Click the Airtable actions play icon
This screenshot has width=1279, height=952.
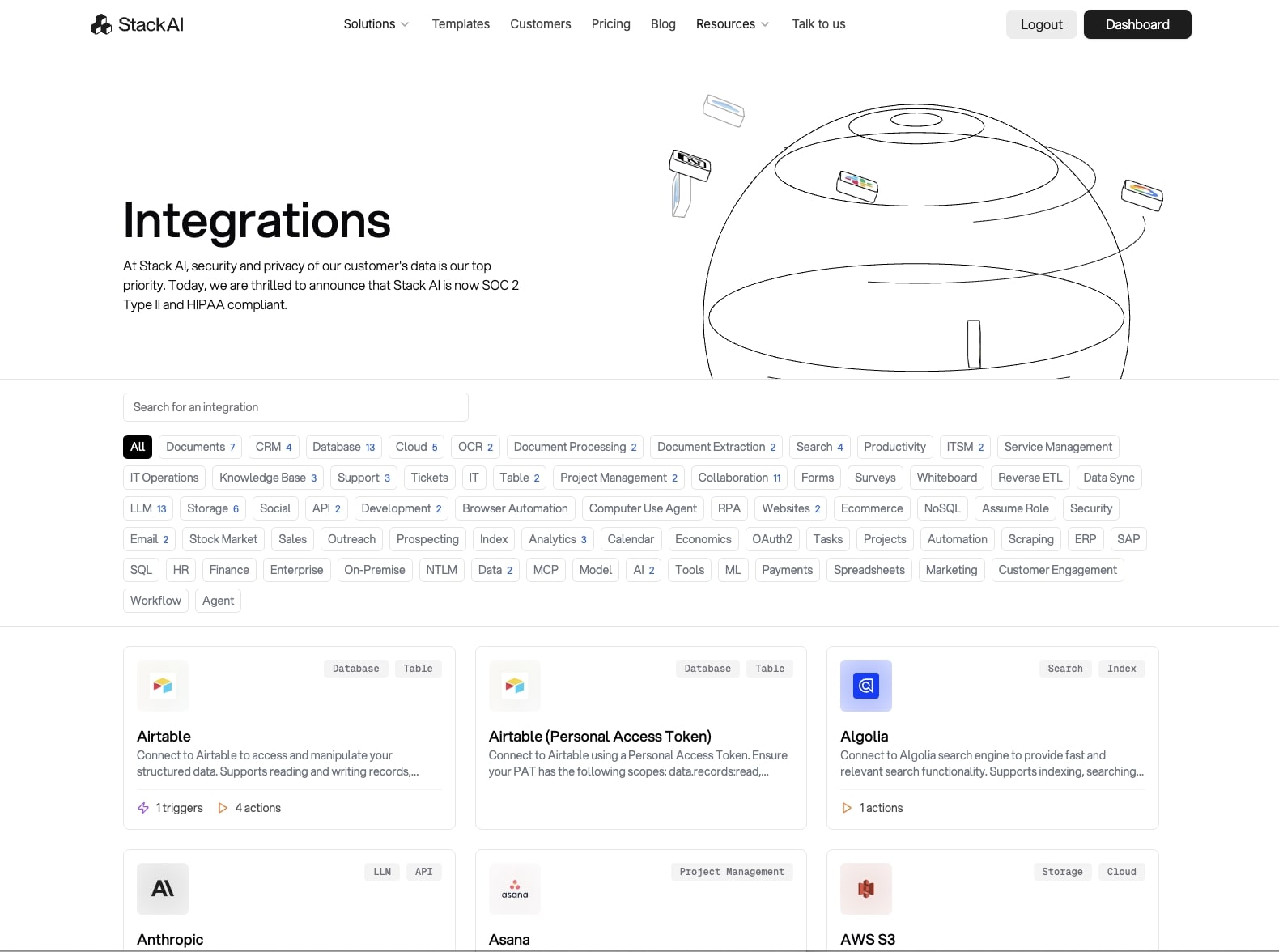[223, 808]
